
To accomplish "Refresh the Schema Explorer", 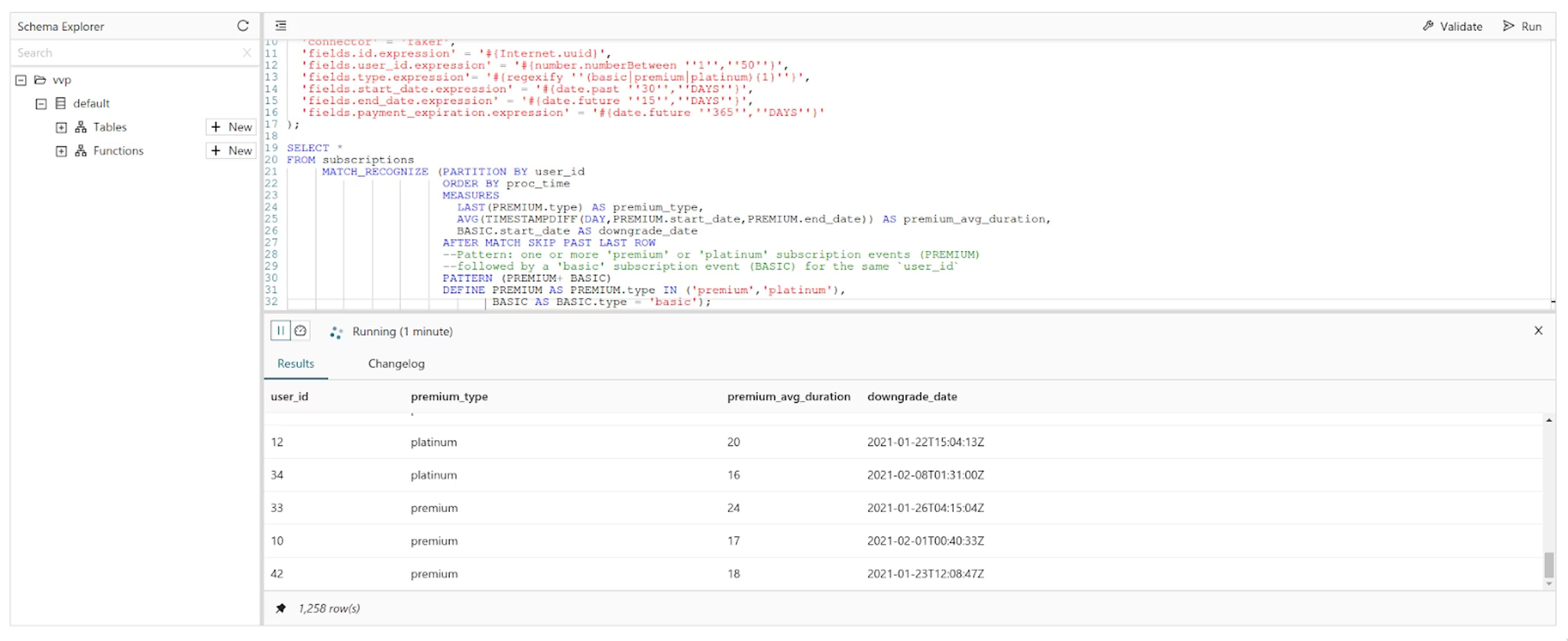I will (243, 26).
